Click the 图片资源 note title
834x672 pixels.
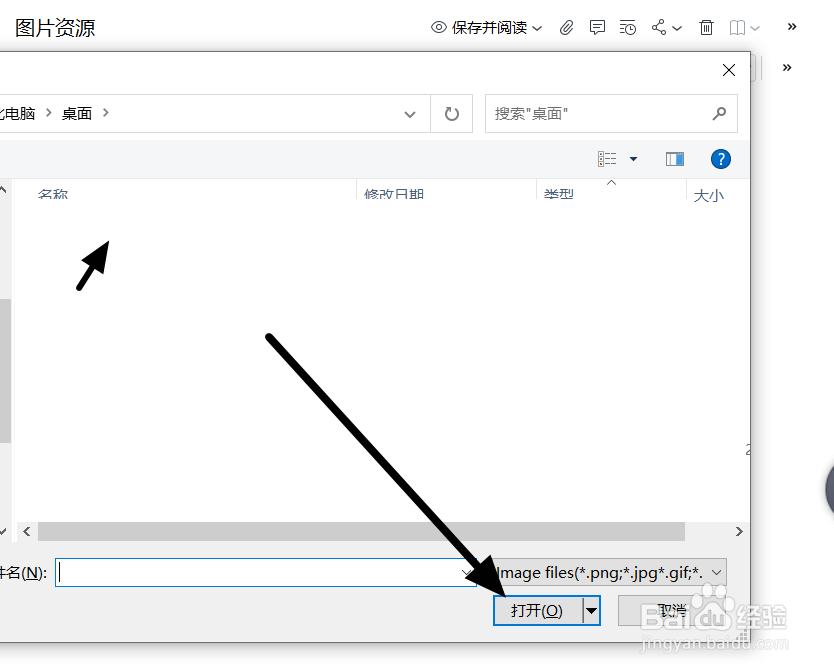click(x=55, y=28)
